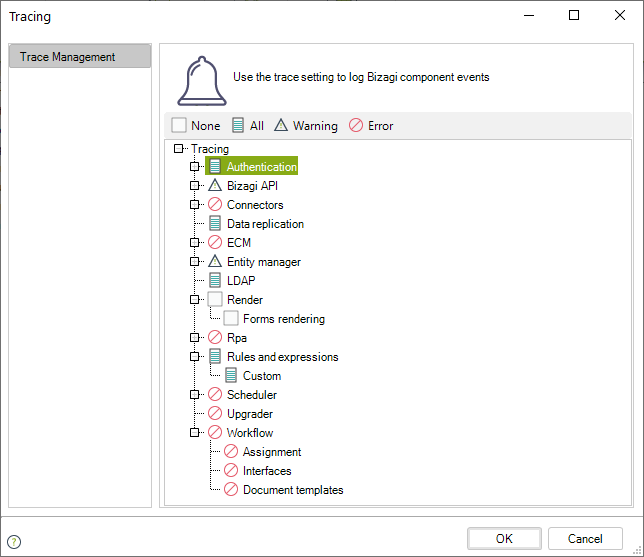Screen dimensions: 644x557
Task: Select the Data replication label
Action: (265, 223)
